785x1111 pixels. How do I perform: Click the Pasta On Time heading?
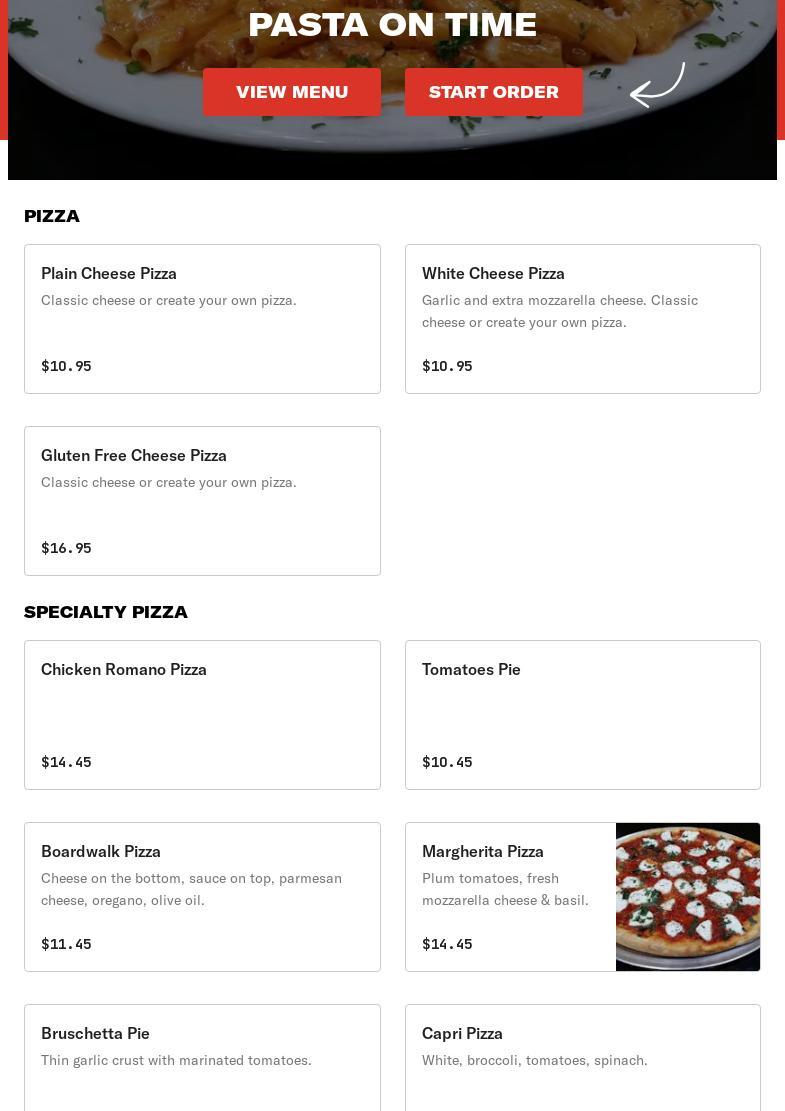click(x=392, y=25)
